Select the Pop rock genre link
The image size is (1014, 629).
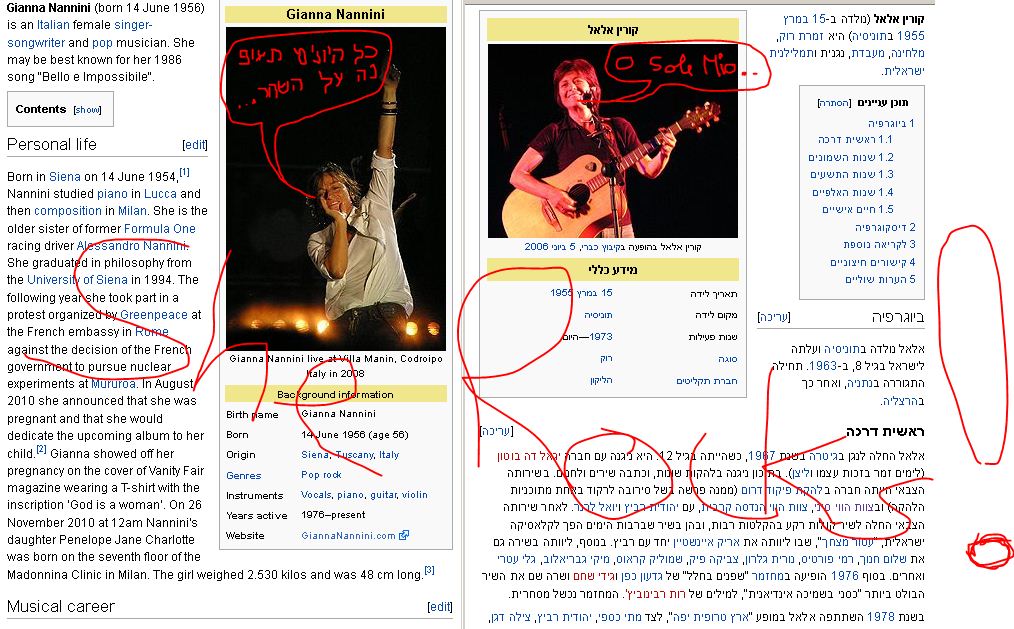[x=321, y=474]
